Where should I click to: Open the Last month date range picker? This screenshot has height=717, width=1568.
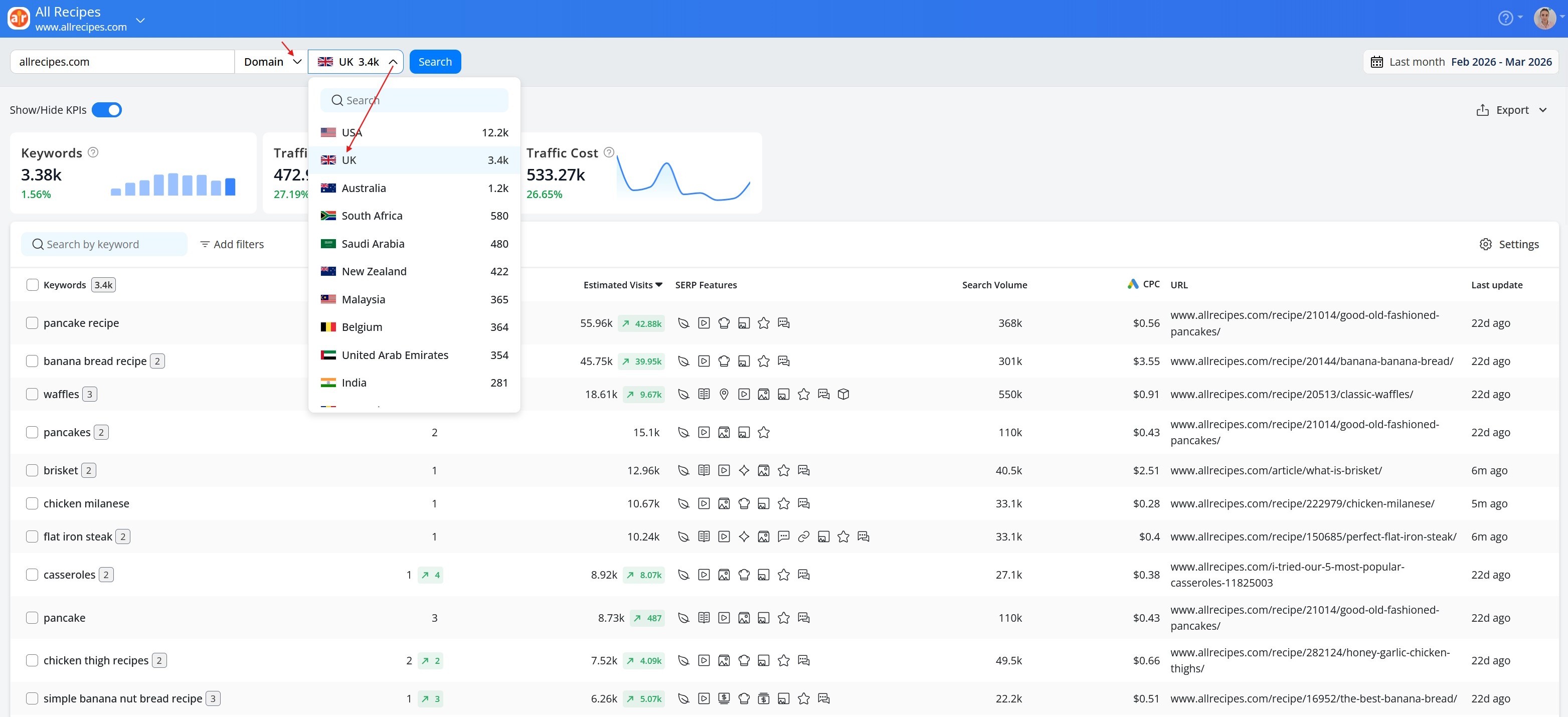pyautogui.click(x=1461, y=62)
